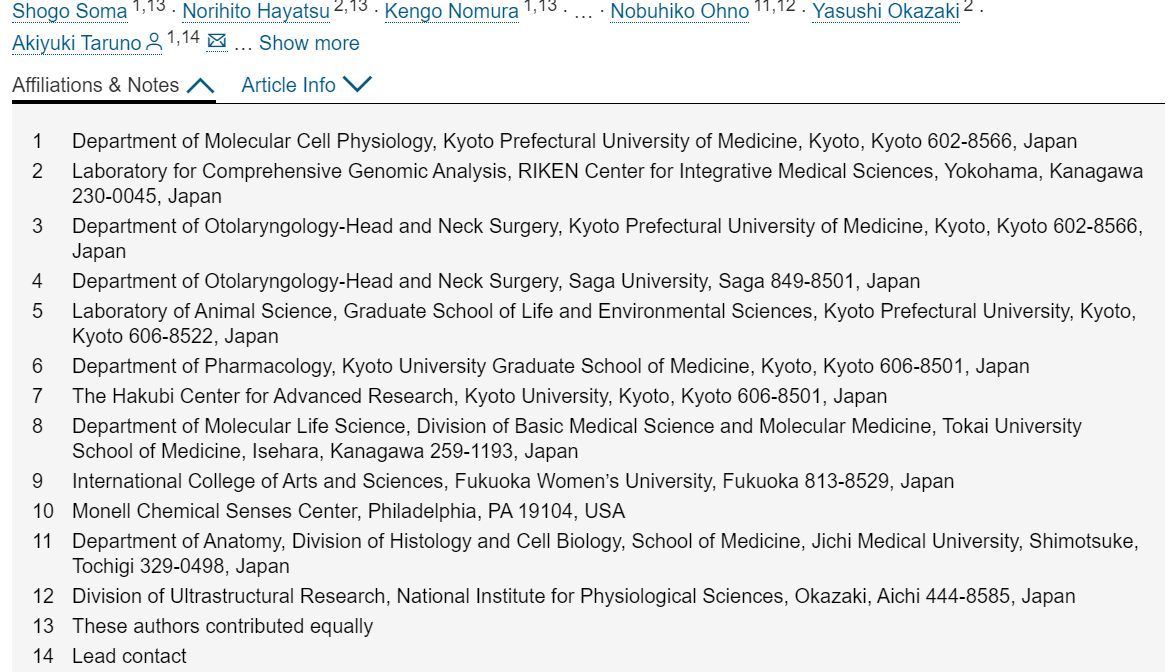
Task: Expand Article Info using the down chevron
Action: (x=357, y=84)
